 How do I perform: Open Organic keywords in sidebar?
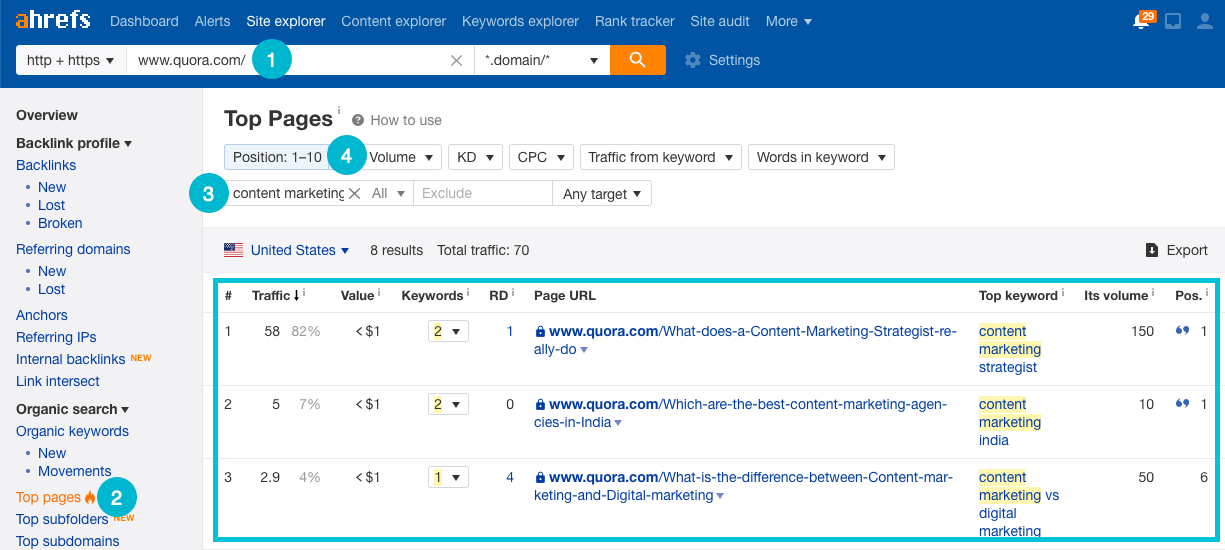coord(72,431)
